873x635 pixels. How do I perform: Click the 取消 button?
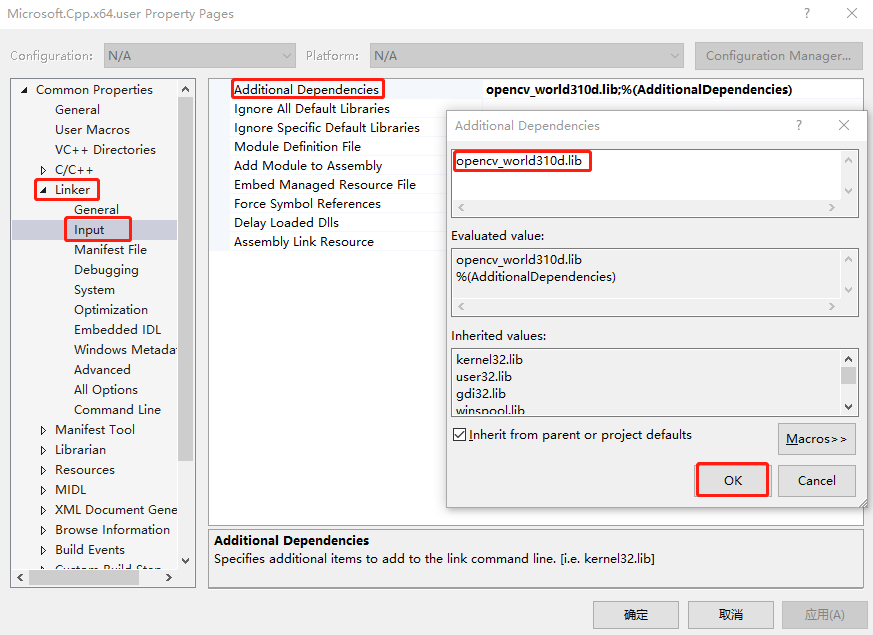pos(730,615)
